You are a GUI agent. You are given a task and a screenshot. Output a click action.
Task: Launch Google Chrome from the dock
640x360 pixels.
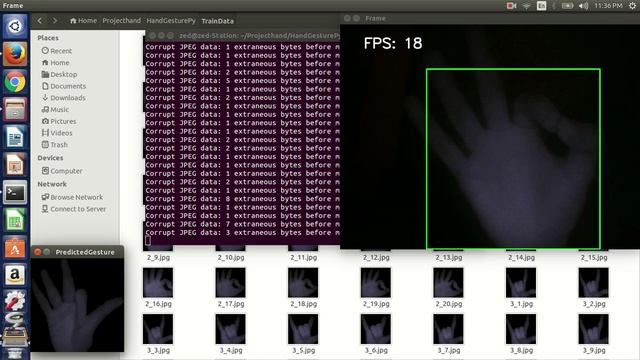pyautogui.click(x=15, y=82)
